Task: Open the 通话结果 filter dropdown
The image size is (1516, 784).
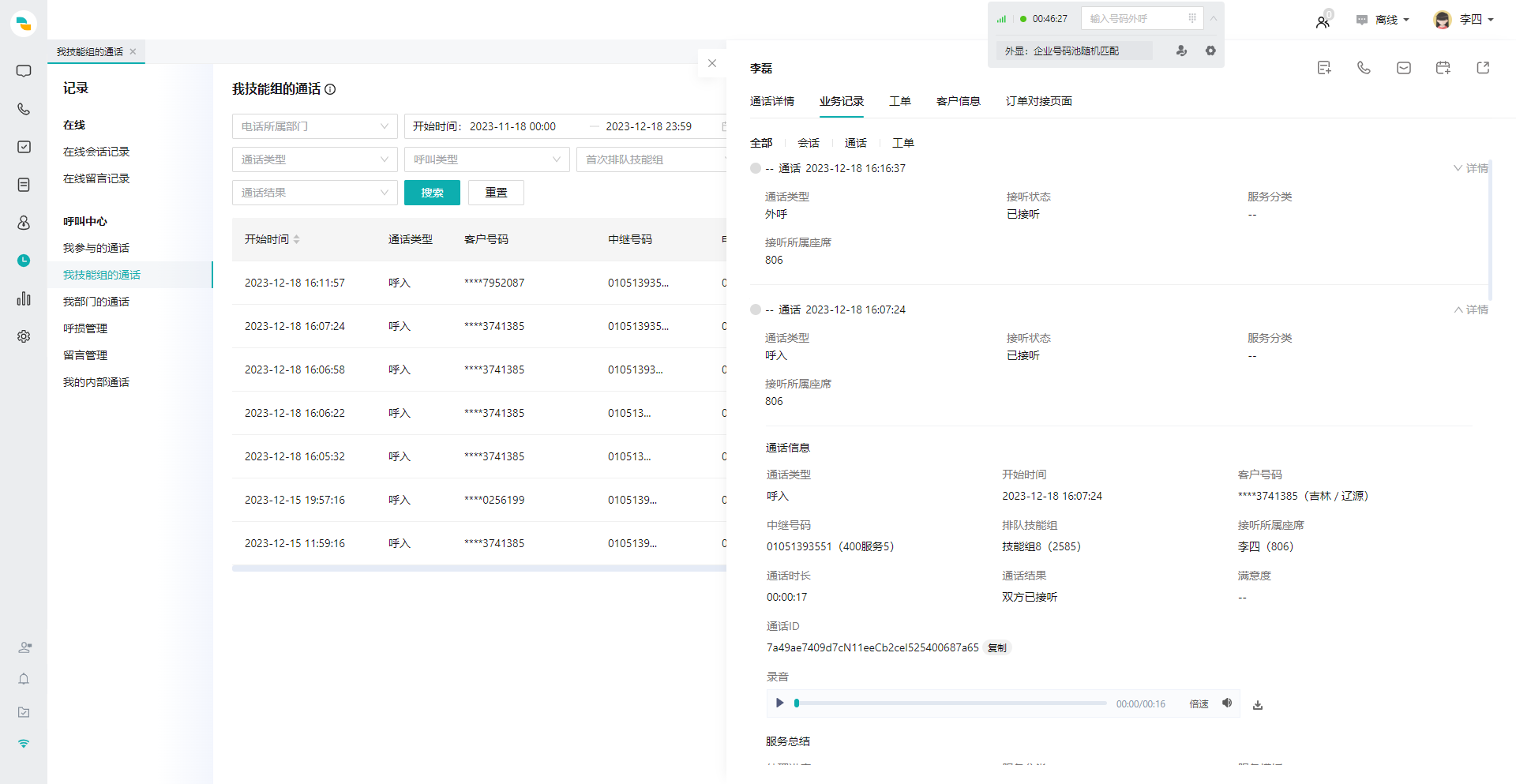Action: pyautogui.click(x=315, y=193)
